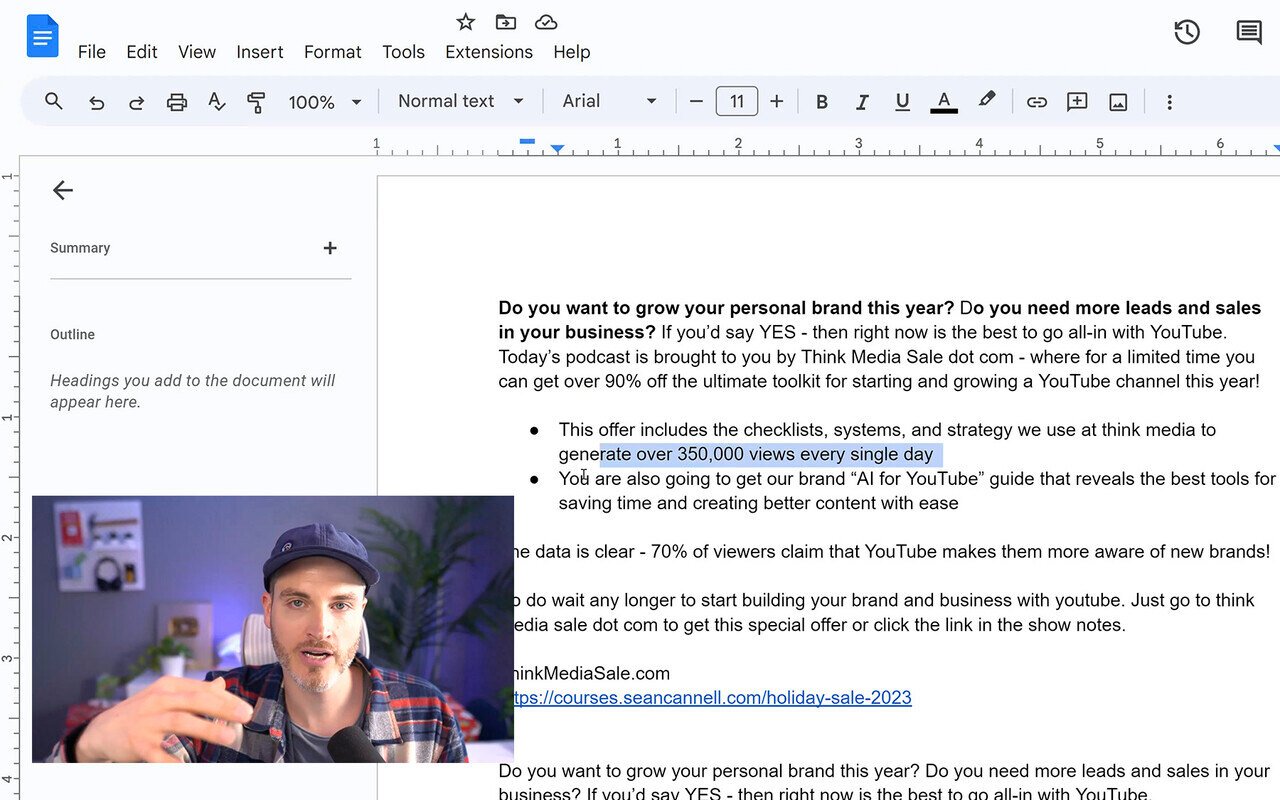This screenshot has height=800, width=1280.
Task: Open the zoom 100% dropdown
Action: tap(325, 102)
